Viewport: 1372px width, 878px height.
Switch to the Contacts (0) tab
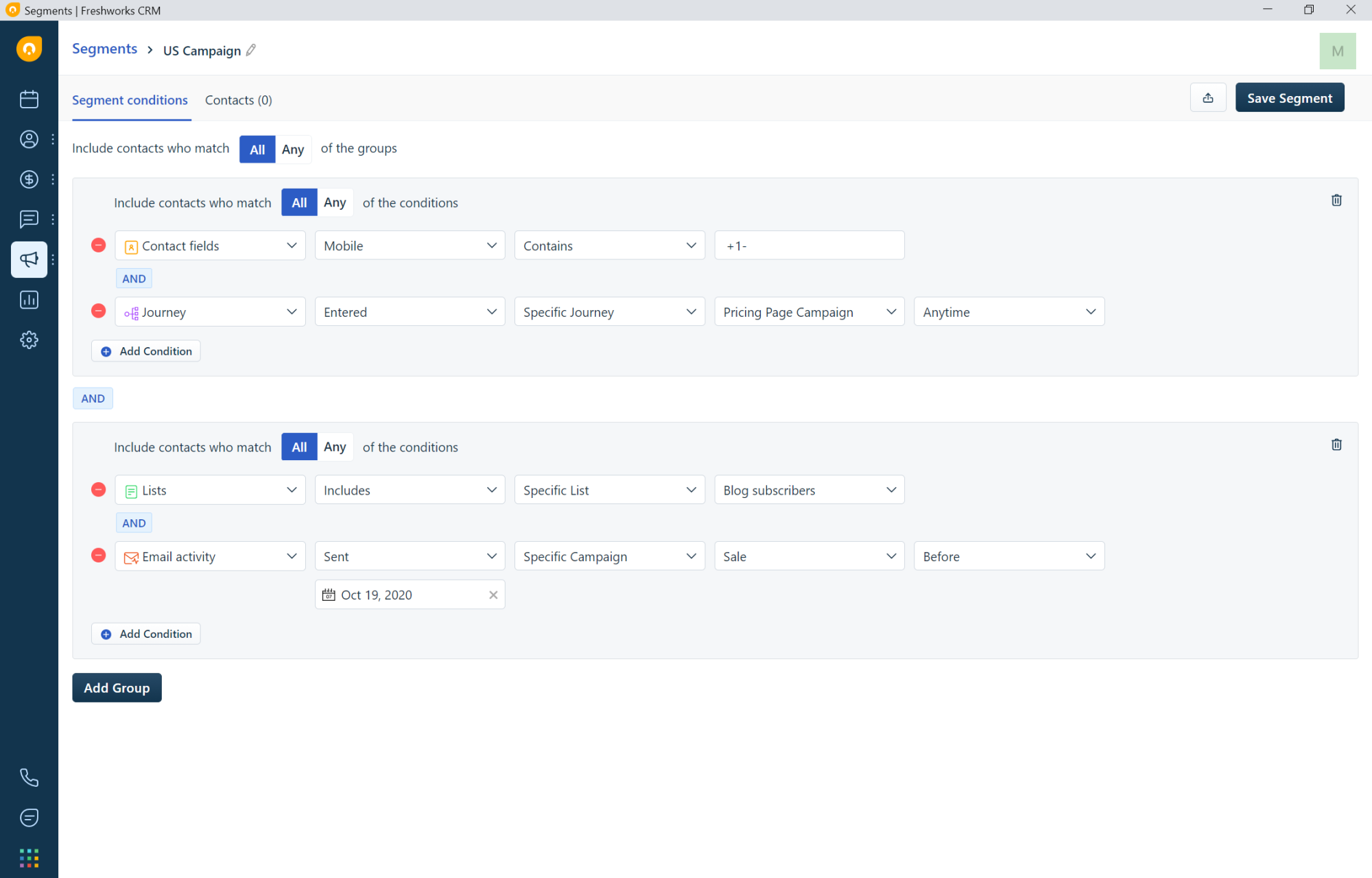pos(238,100)
